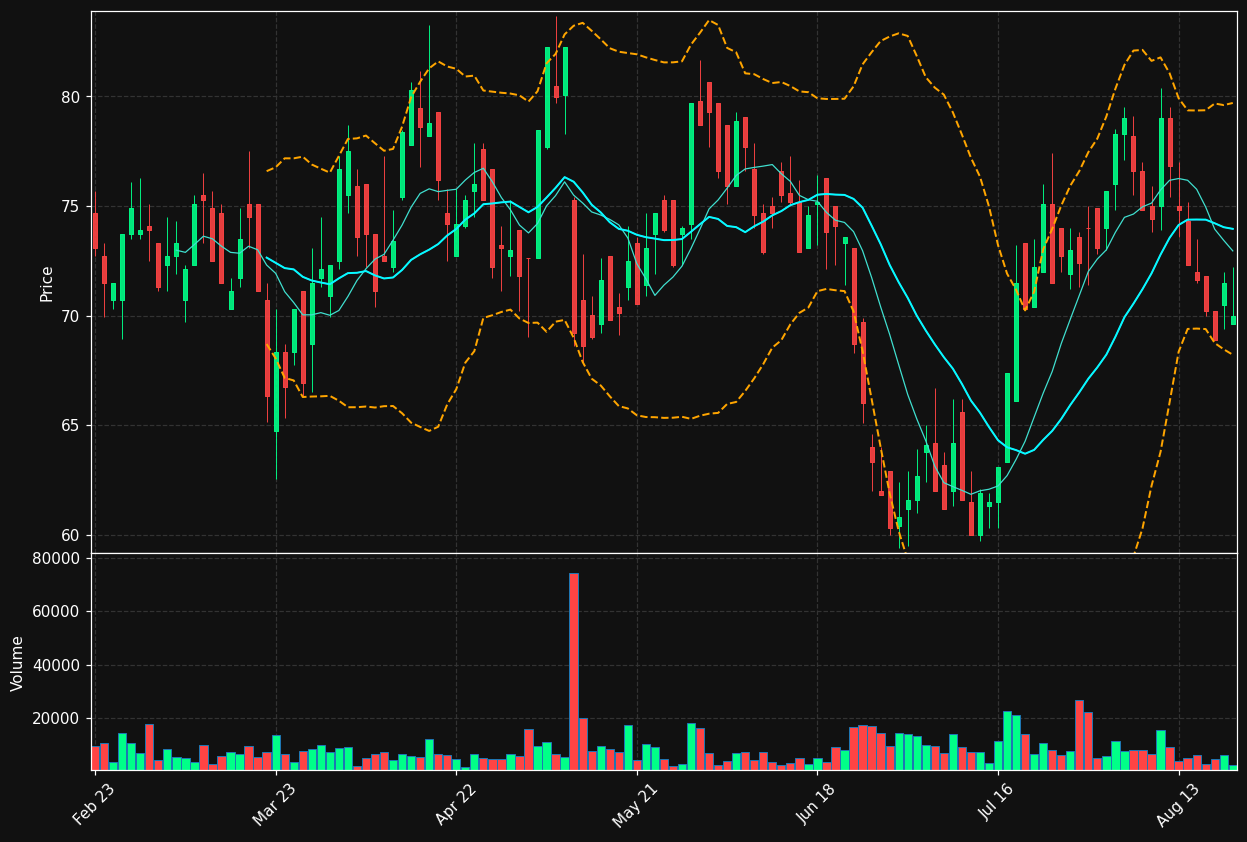
Task: Click the 'Volume' axis title
Action: tap(18, 663)
